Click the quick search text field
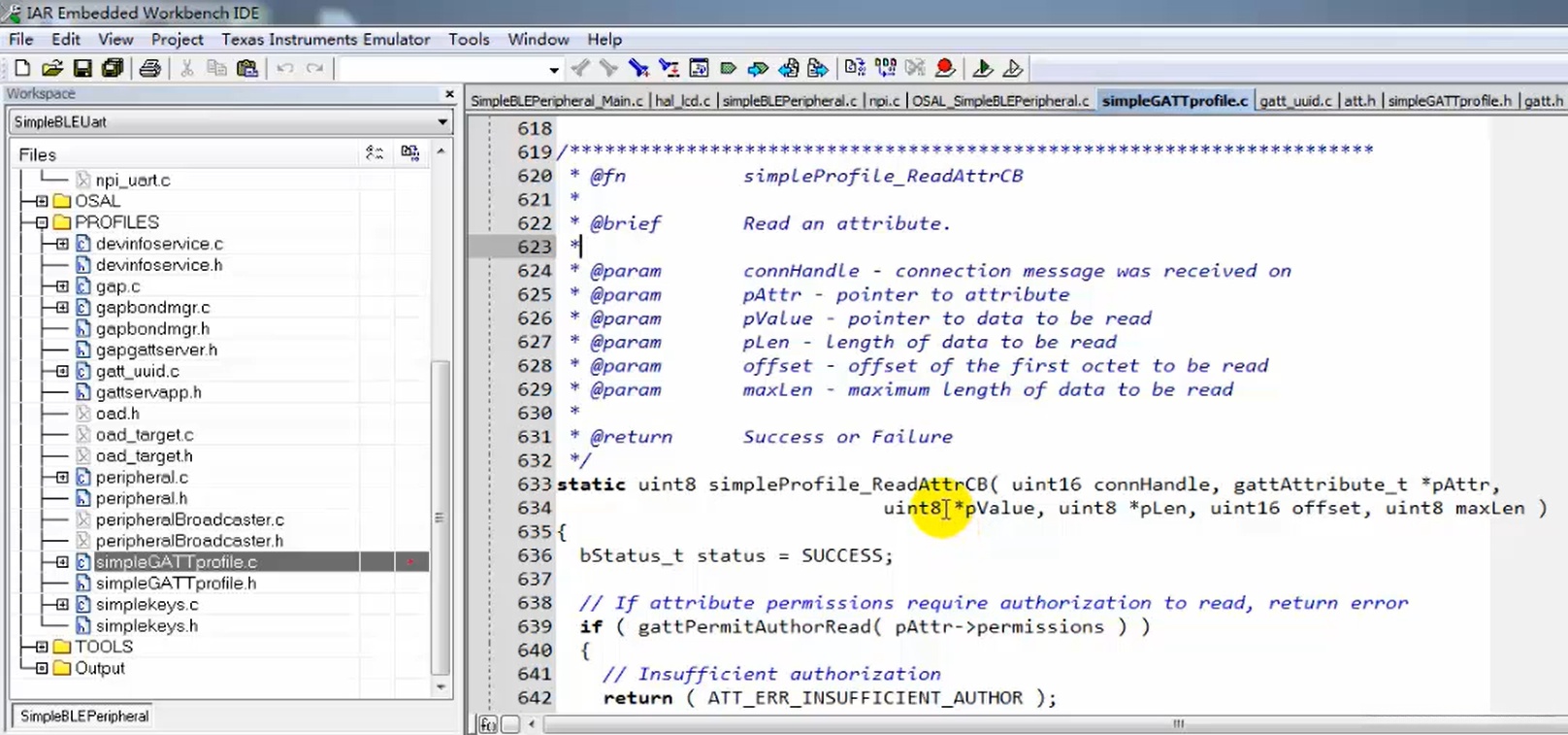 [x=442, y=69]
